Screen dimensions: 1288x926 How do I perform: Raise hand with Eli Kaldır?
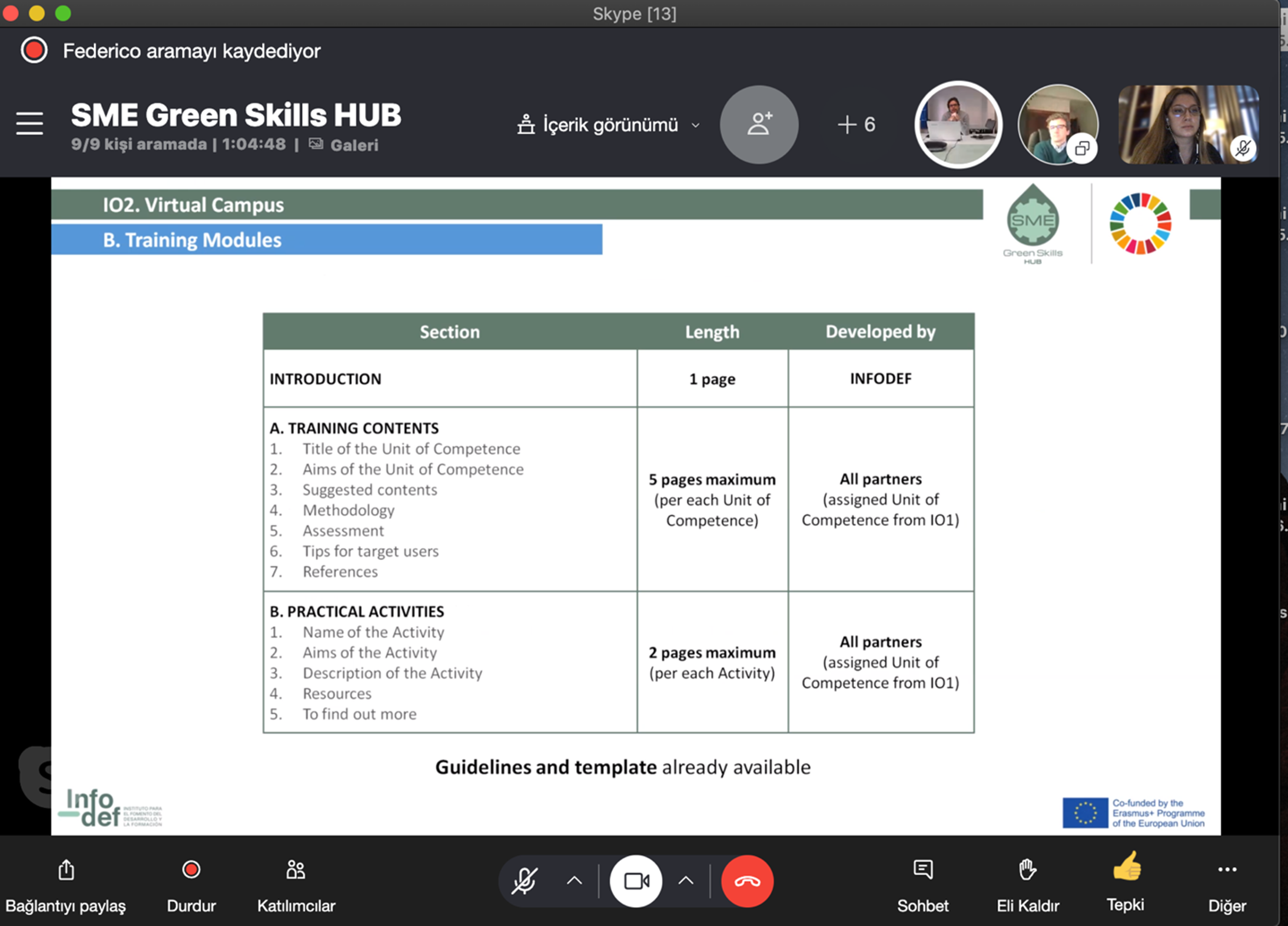coord(1027,870)
